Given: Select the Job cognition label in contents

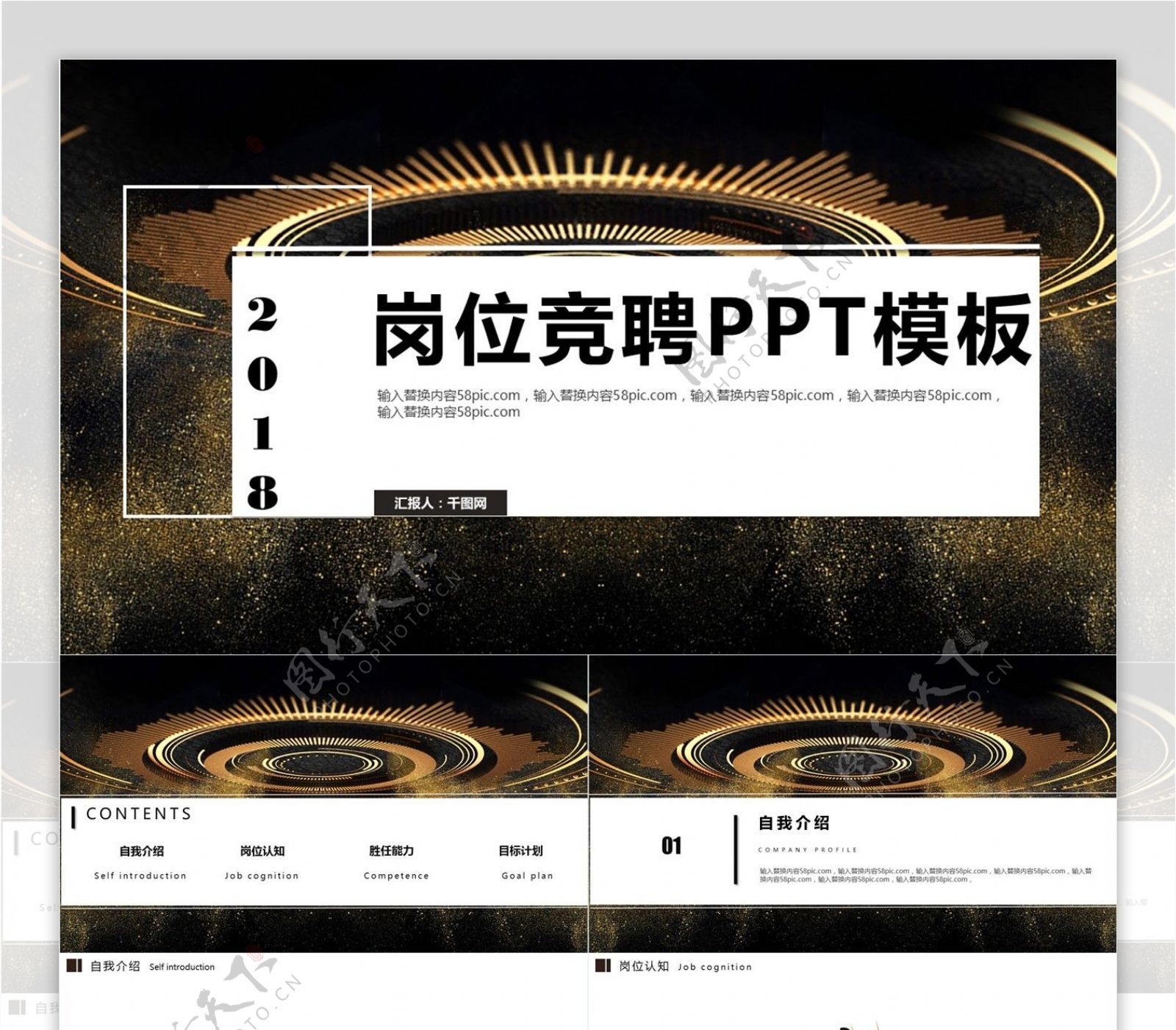Looking at the screenshot, I should pyautogui.click(x=262, y=876).
